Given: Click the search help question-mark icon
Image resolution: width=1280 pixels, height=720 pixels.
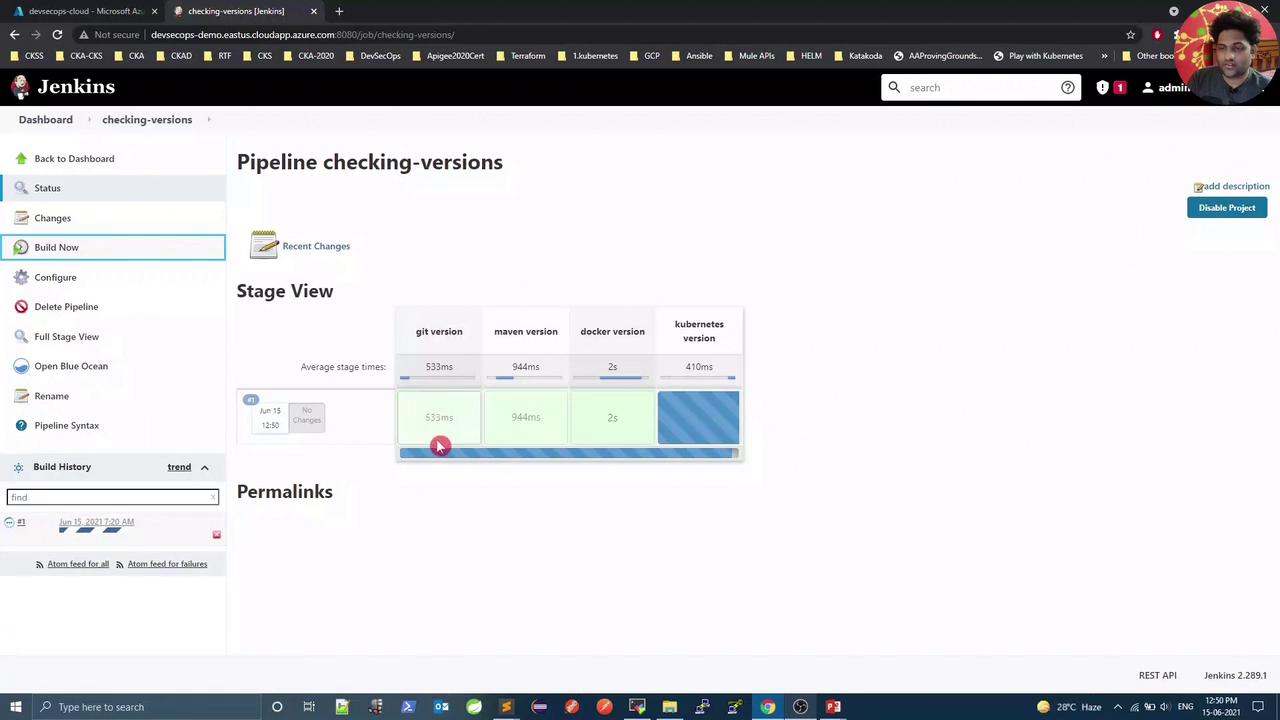Looking at the screenshot, I should 1068,87.
